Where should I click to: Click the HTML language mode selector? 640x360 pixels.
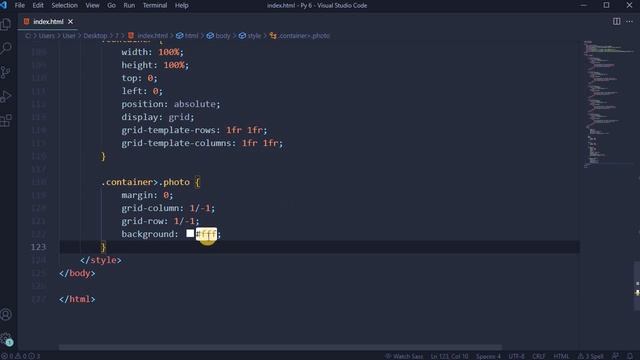click(x=561, y=356)
